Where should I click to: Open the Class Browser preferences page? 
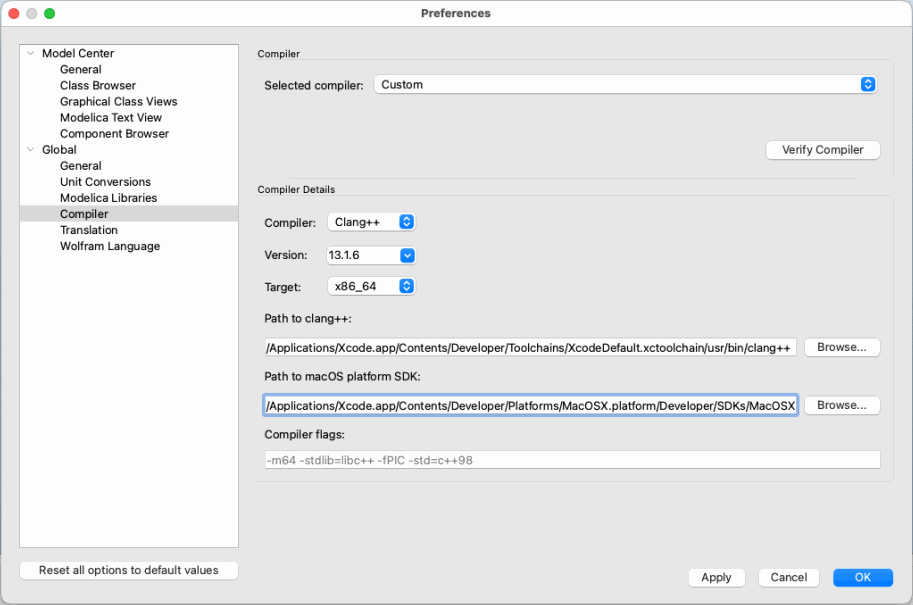point(97,85)
